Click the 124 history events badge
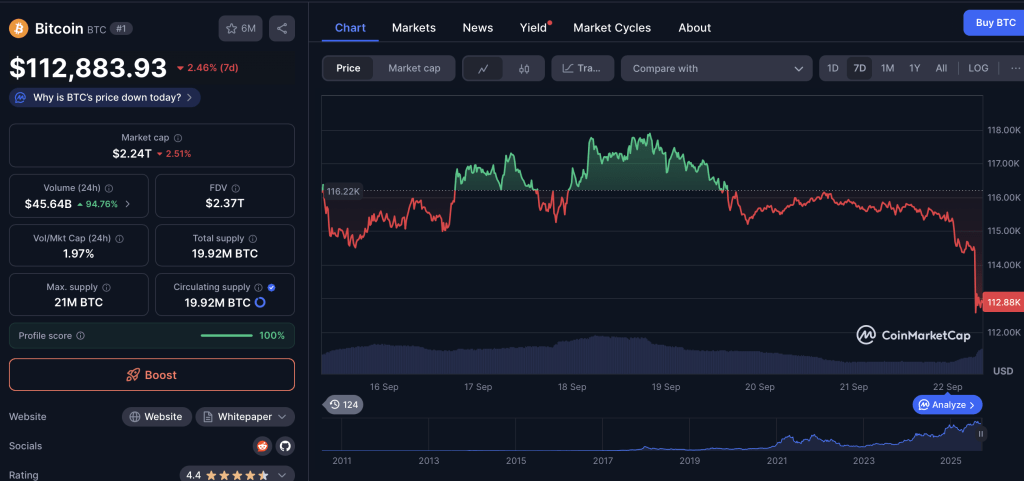 click(x=344, y=405)
